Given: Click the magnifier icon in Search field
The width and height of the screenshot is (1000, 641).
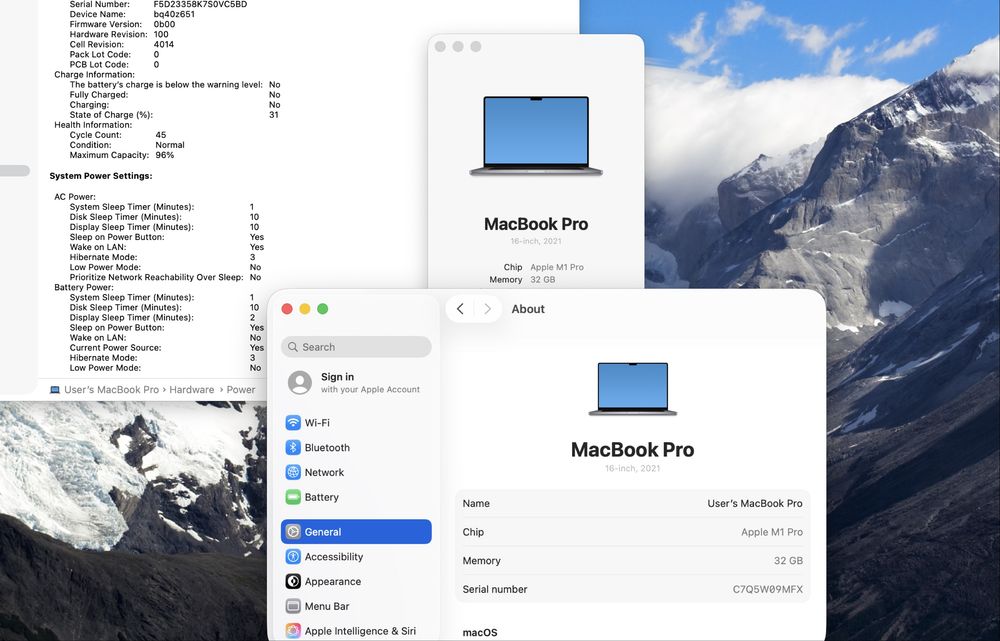Looking at the screenshot, I should tap(293, 347).
